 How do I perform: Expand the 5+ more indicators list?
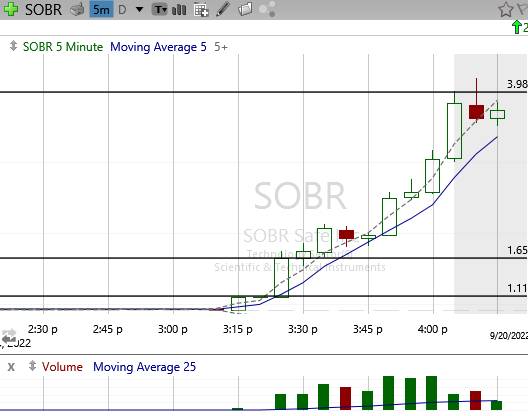point(221,47)
